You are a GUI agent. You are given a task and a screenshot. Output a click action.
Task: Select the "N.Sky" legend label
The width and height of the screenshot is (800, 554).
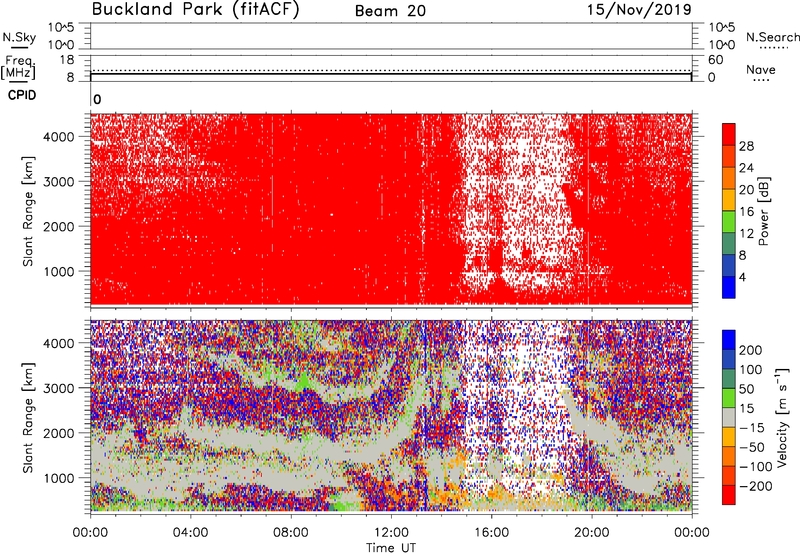(x=19, y=37)
